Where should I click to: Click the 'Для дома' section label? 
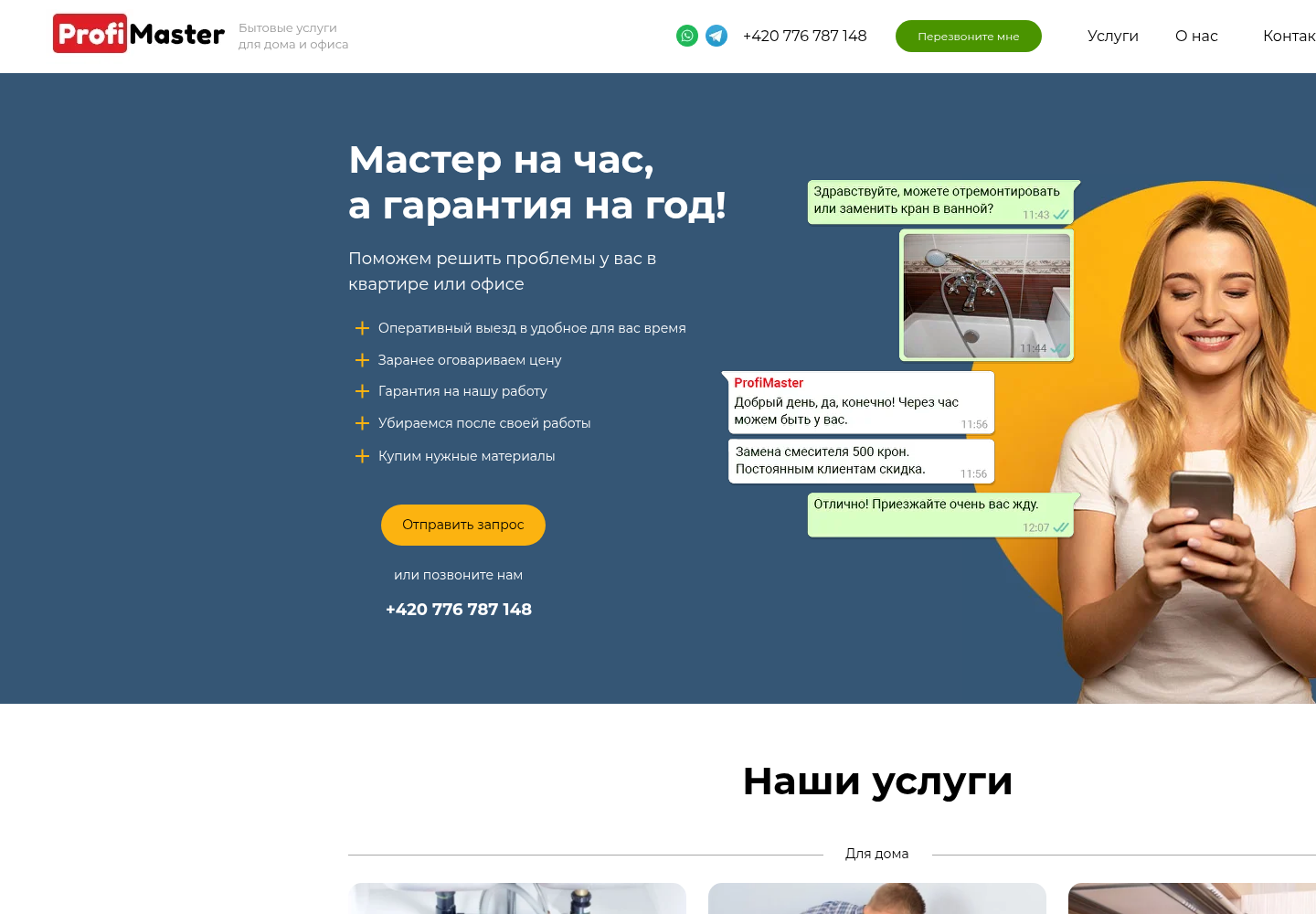pos(876,854)
